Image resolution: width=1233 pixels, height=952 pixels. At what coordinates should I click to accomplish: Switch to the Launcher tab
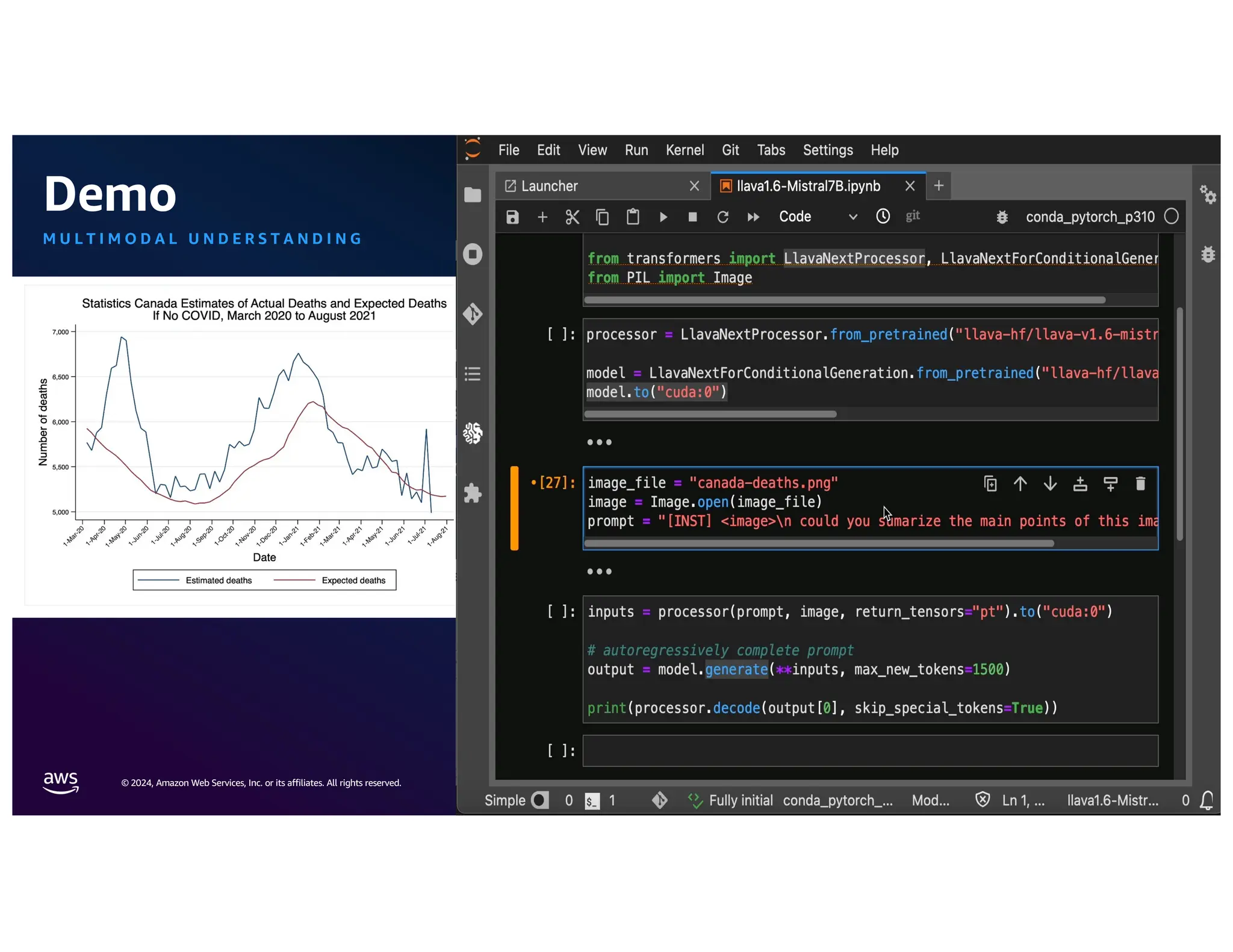coord(549,187)
